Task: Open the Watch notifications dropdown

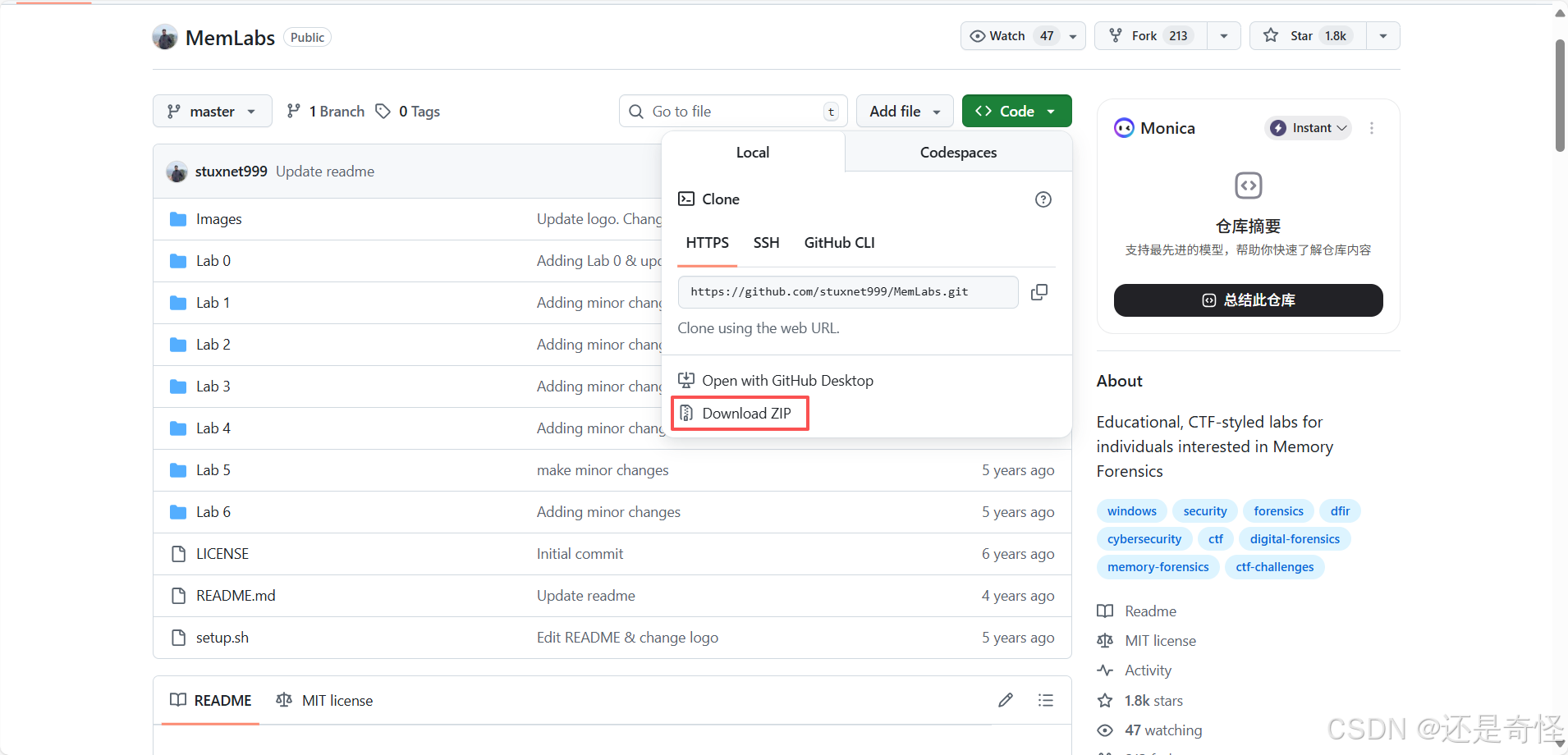Action: (x=1023, y=36)
